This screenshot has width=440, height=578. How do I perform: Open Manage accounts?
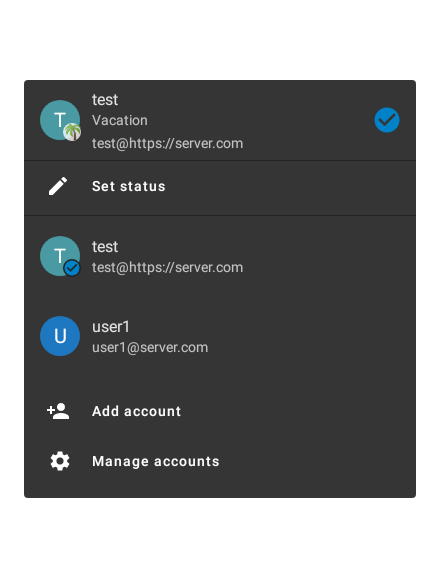coord(220,462)
